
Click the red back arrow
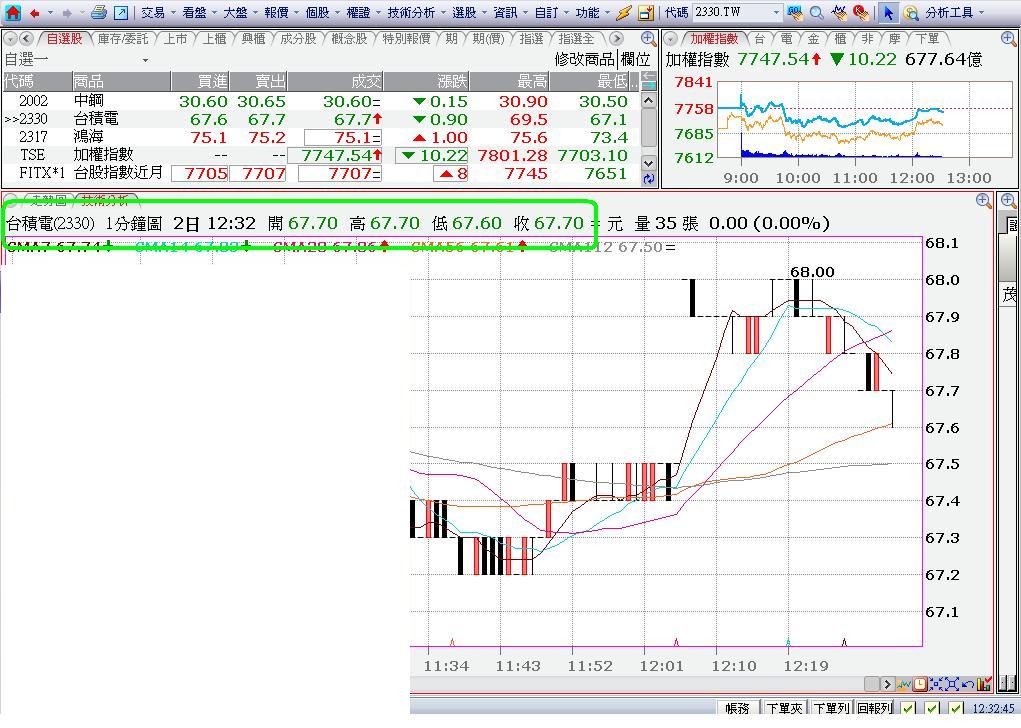(35, 12)
